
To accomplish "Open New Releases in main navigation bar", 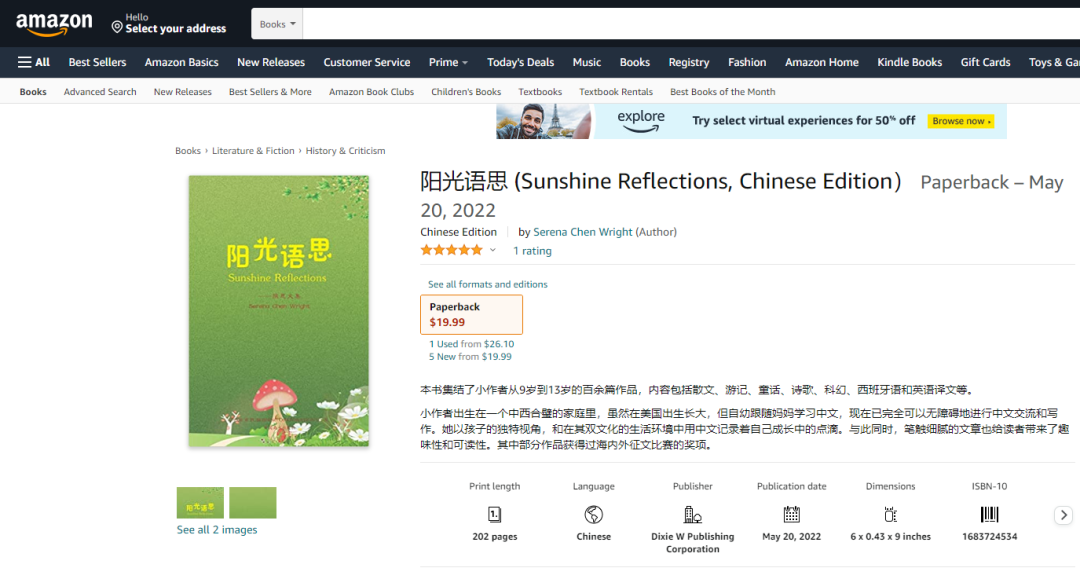I will point(271,62).
